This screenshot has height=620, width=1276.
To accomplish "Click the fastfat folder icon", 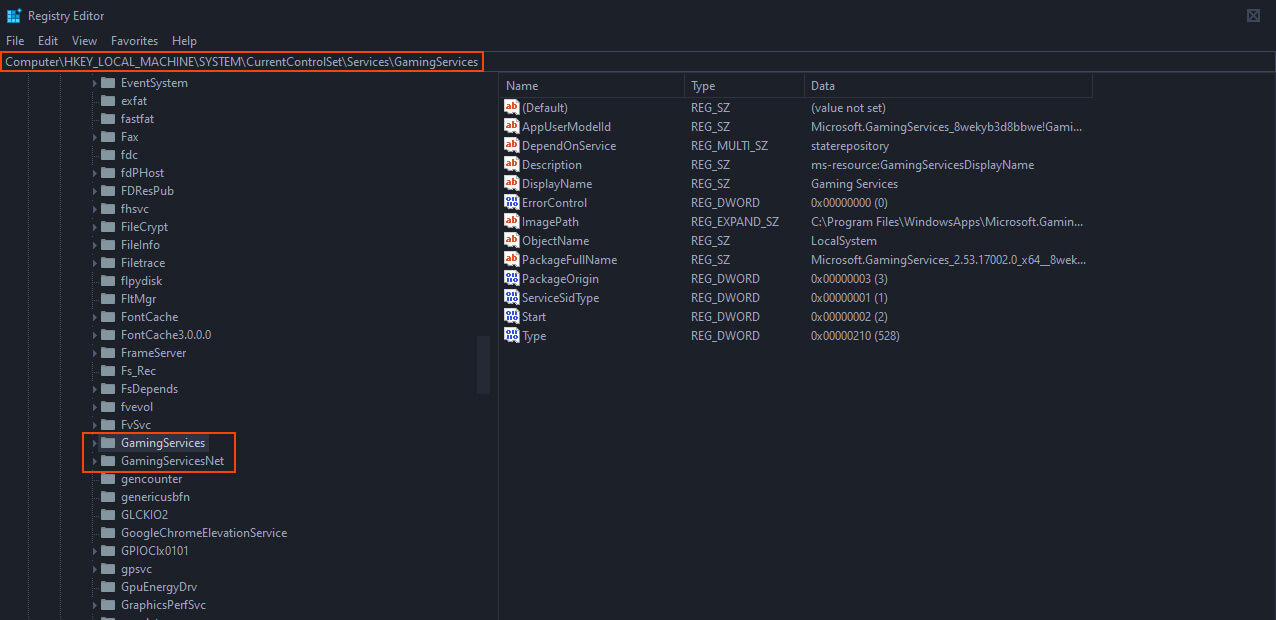I will pyautogui.click(x=108, y=119).
